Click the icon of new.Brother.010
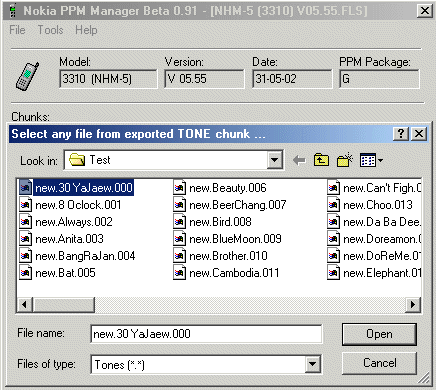The width and height of the screenshot is (436, 390). [179, 256]
